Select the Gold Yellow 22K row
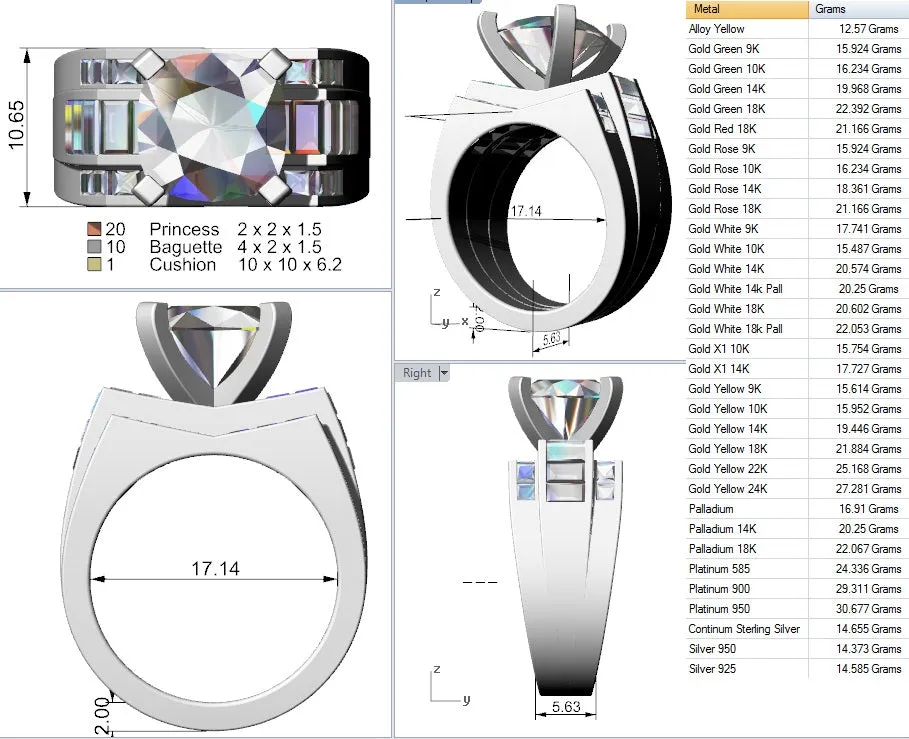Screen dimensions: 909x739 tap(797, 469)
